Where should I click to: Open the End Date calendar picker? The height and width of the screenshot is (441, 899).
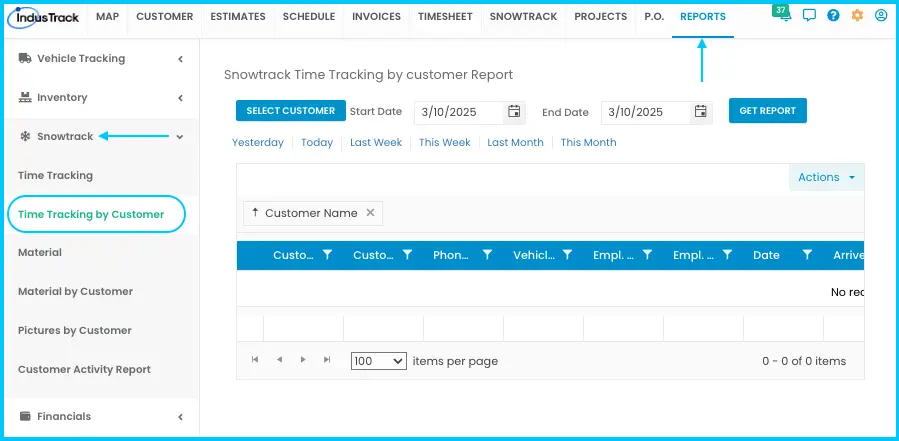tap(701, 112)
